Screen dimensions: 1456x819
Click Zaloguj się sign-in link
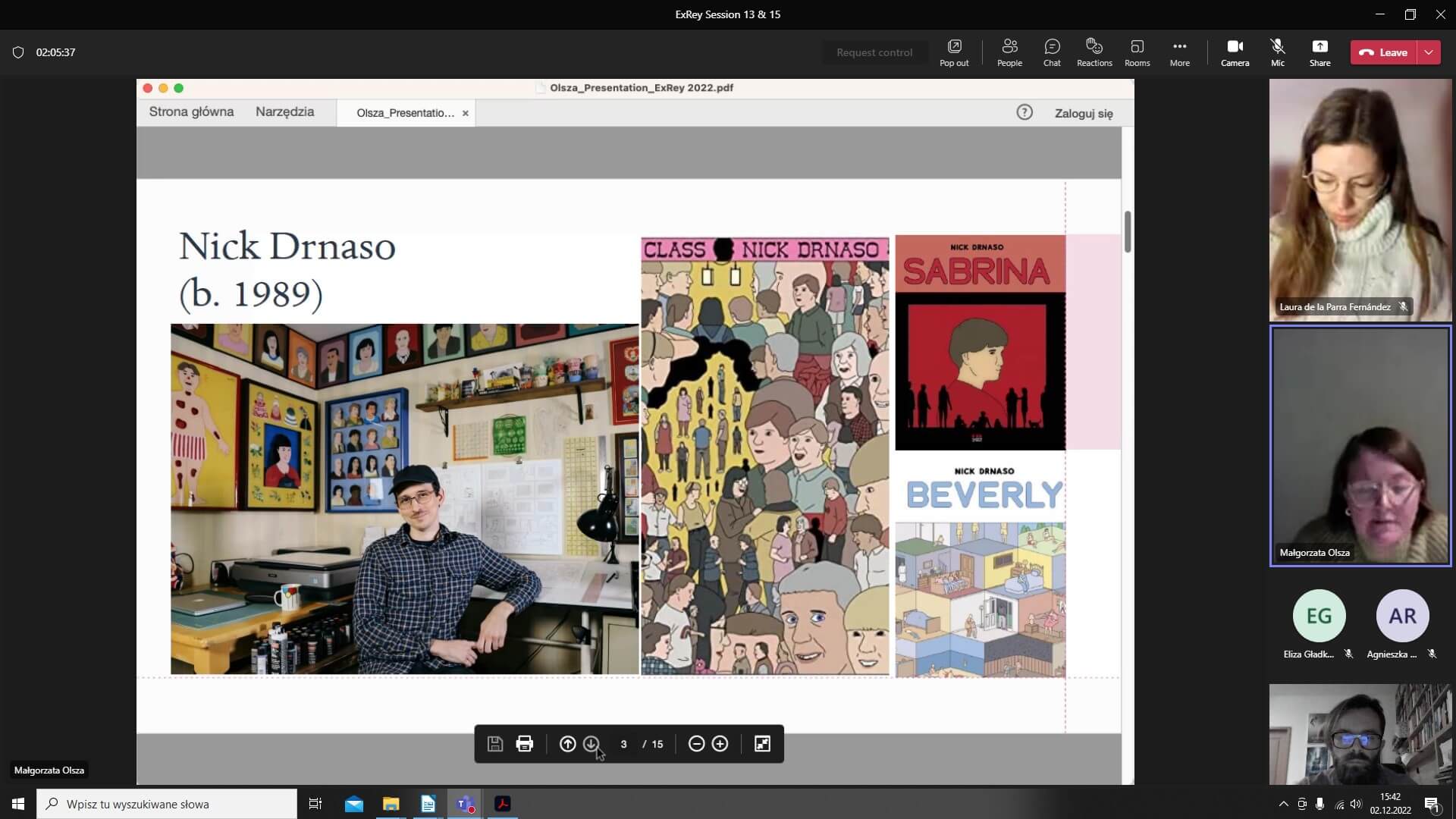click(x=1084, y=113)
